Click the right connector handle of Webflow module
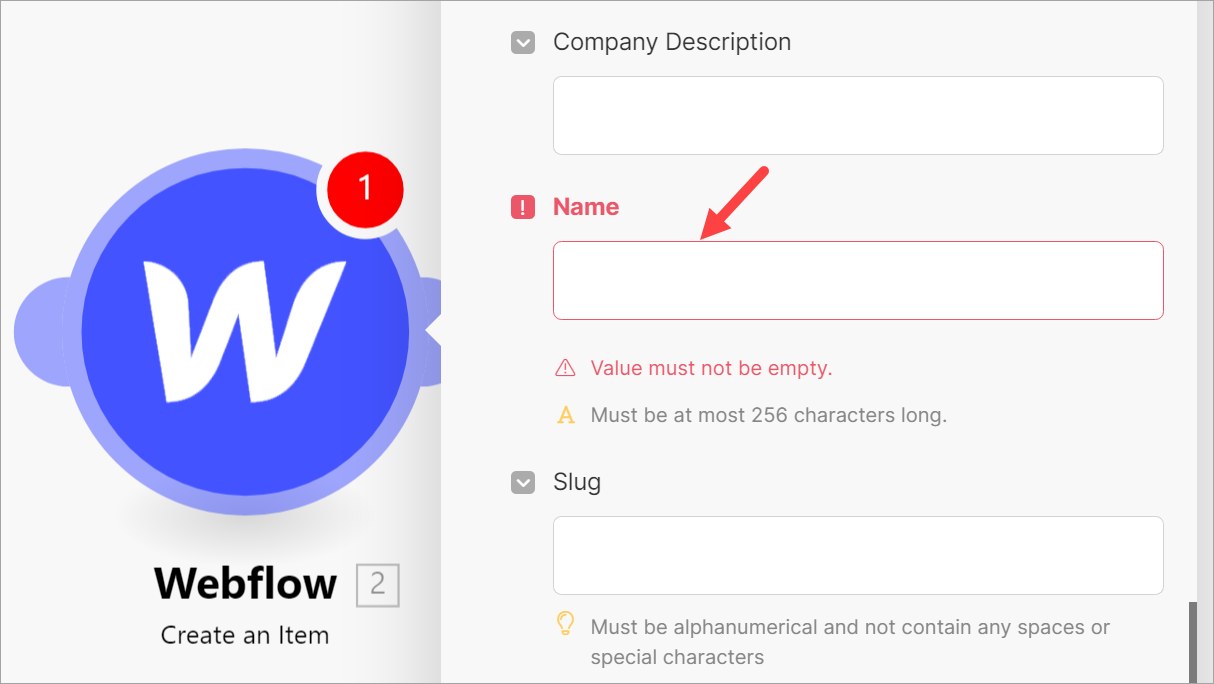The width and height of the screenshot is (1214, 684). pos(428,332)
